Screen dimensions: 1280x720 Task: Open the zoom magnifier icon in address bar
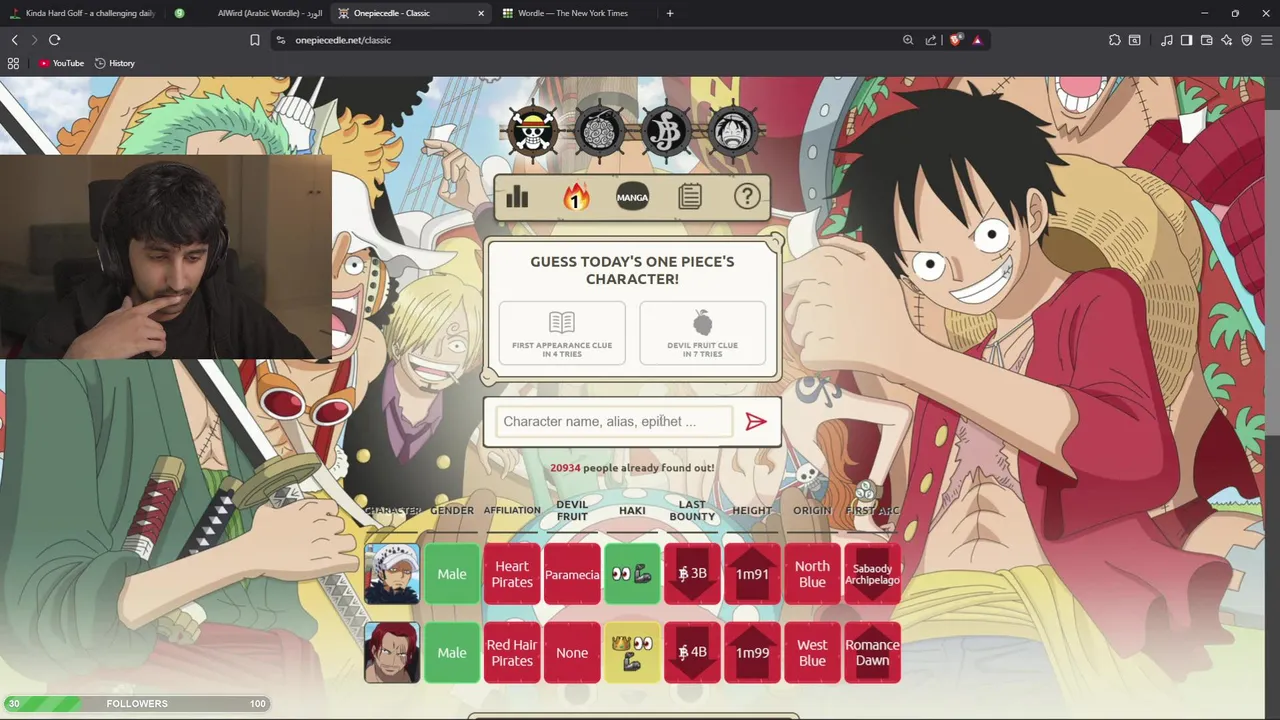(908, 40)
